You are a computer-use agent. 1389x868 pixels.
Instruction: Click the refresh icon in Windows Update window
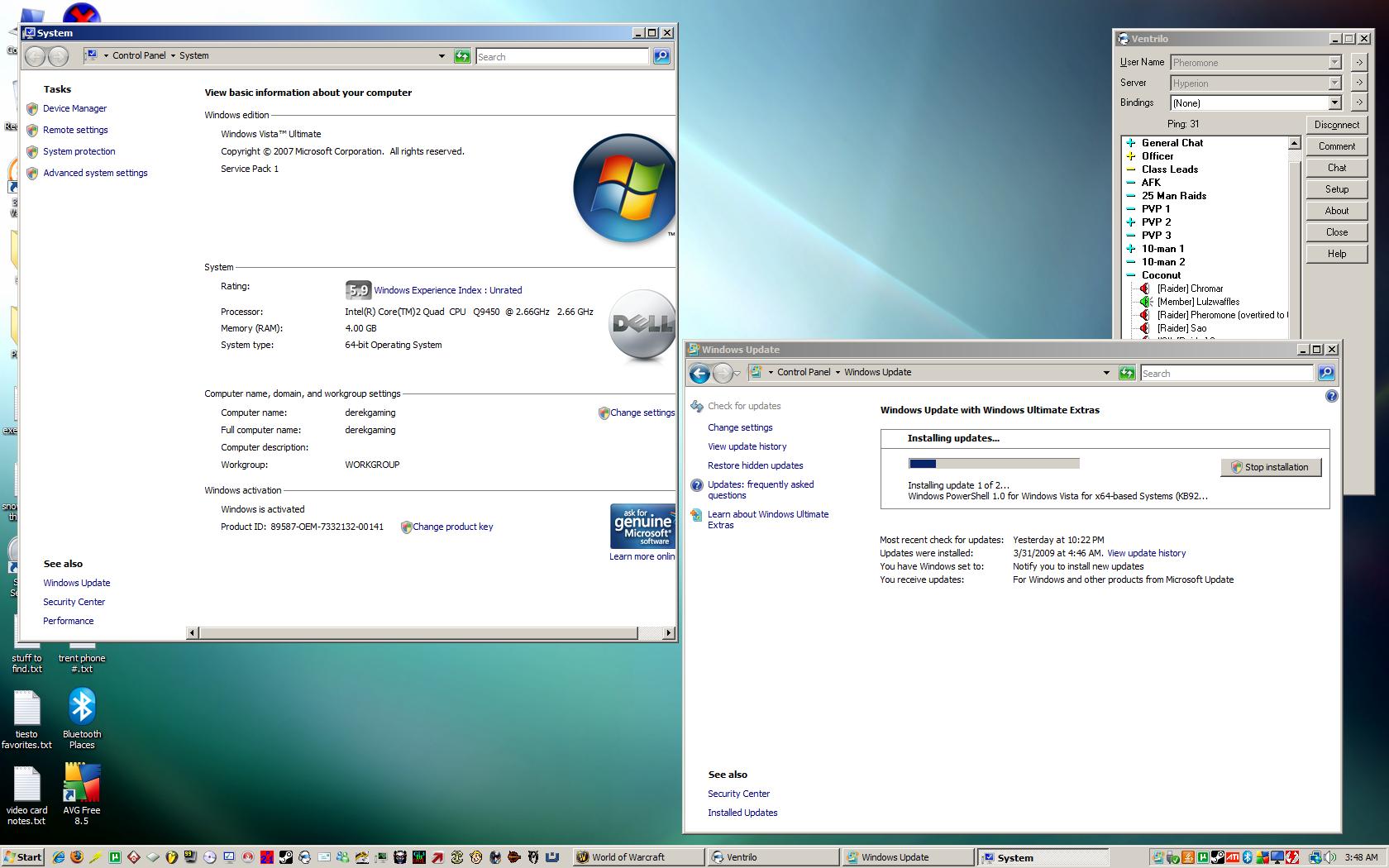coord(1127,373)
